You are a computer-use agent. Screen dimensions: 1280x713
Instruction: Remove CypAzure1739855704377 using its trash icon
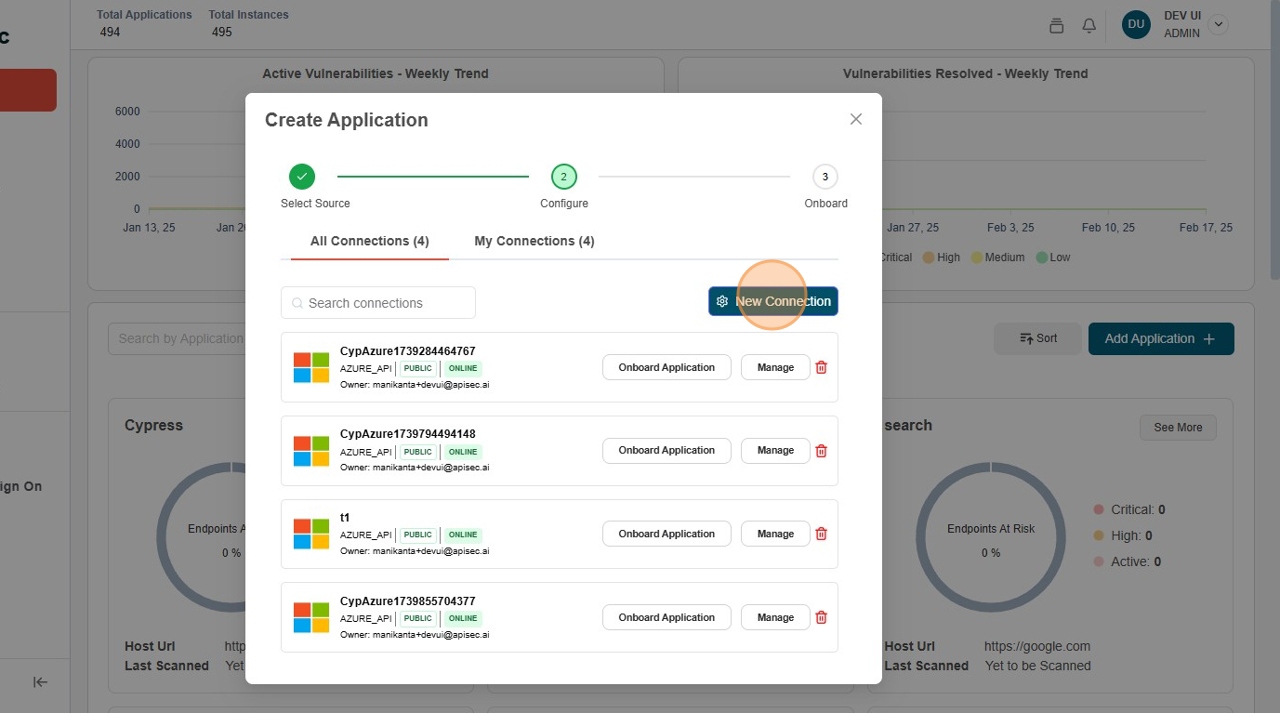(x=821, y=618)
